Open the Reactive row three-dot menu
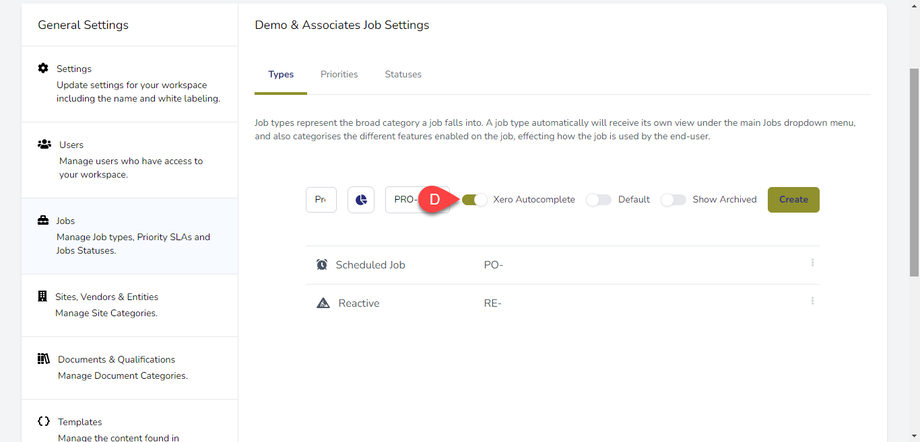920x442 pixels. coord(812,301)
